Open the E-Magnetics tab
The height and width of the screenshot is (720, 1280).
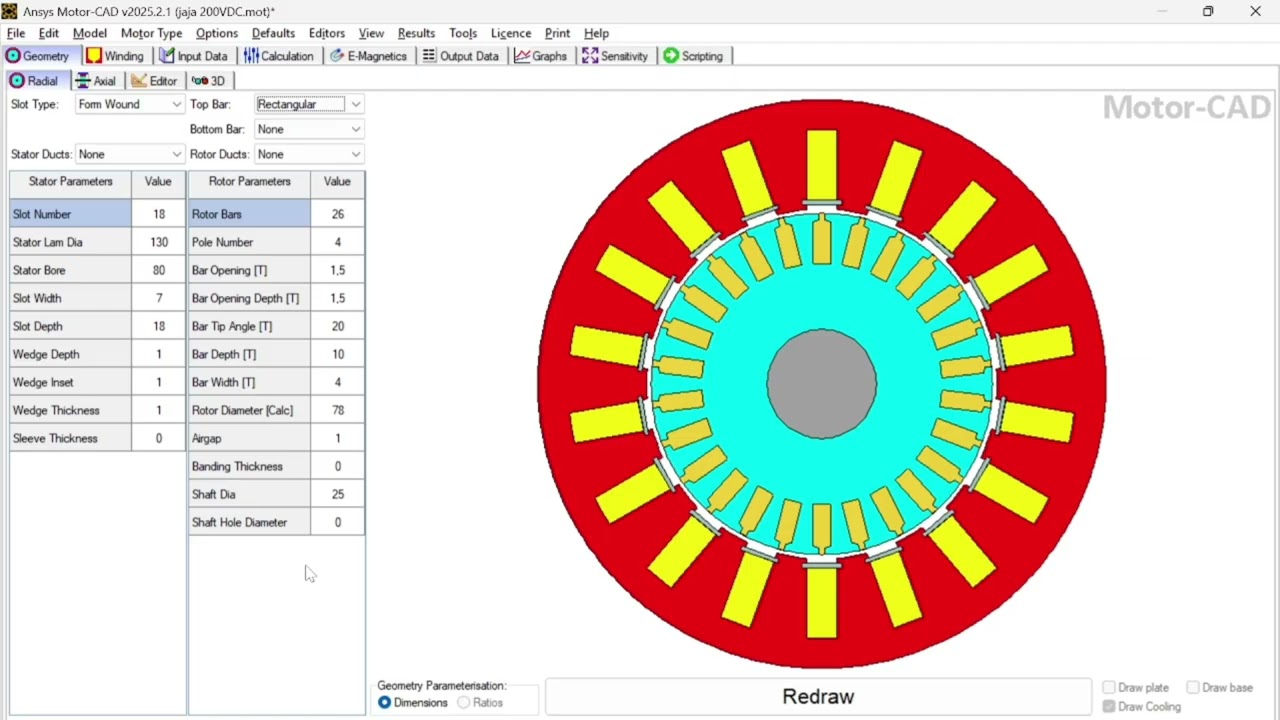coord(368,56)
